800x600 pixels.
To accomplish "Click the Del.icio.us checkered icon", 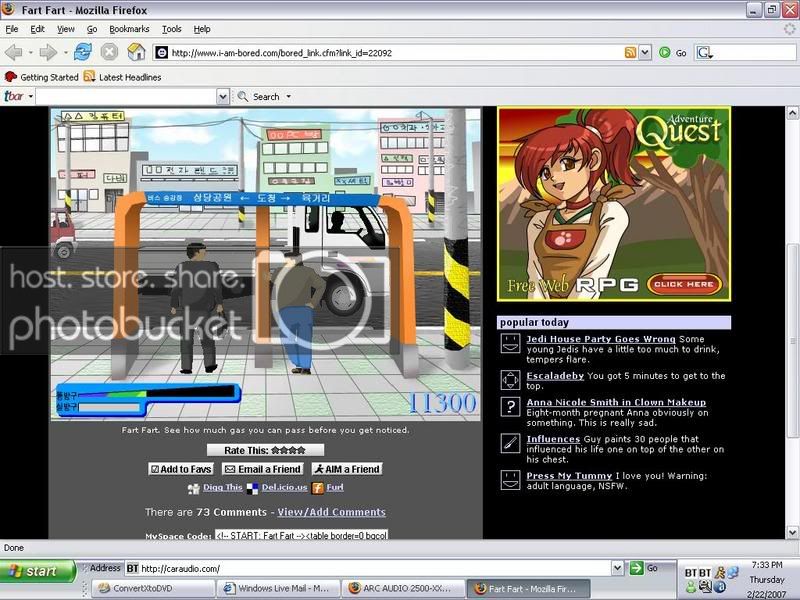I will [x=252, y=489].
